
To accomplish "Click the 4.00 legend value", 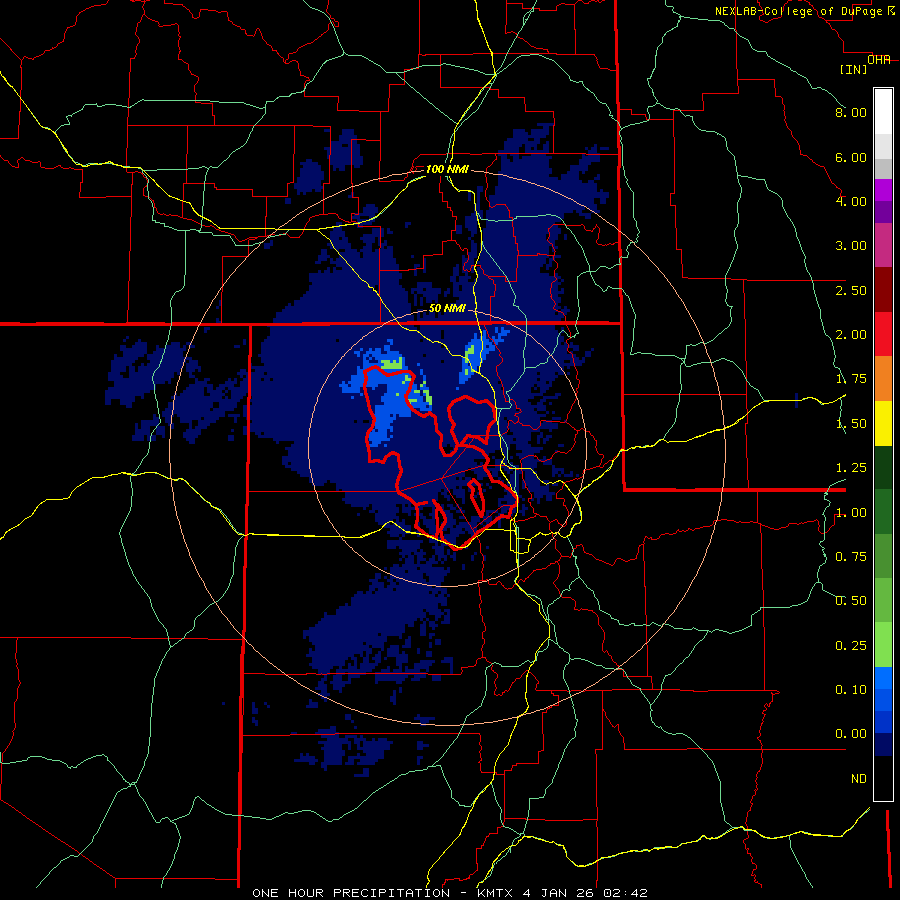I will (851, 201).
